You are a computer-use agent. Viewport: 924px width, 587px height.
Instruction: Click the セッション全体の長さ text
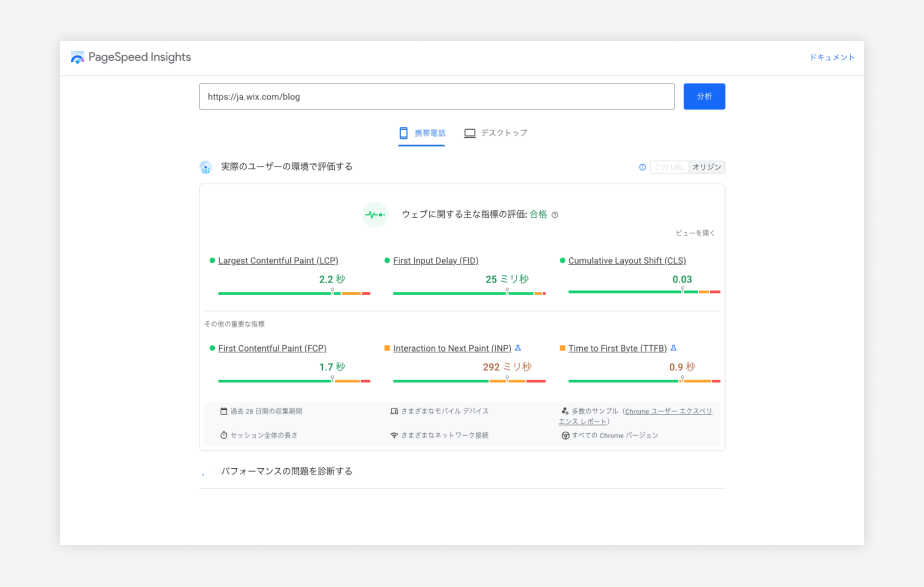click(263, 436)
